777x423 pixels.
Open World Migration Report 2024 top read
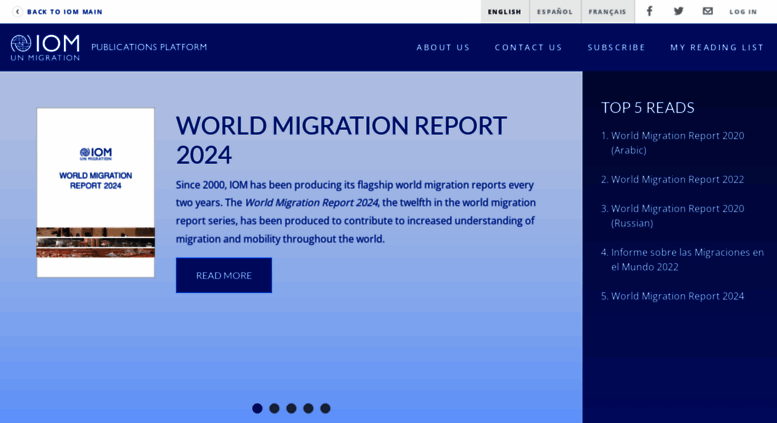click(677, 296)
